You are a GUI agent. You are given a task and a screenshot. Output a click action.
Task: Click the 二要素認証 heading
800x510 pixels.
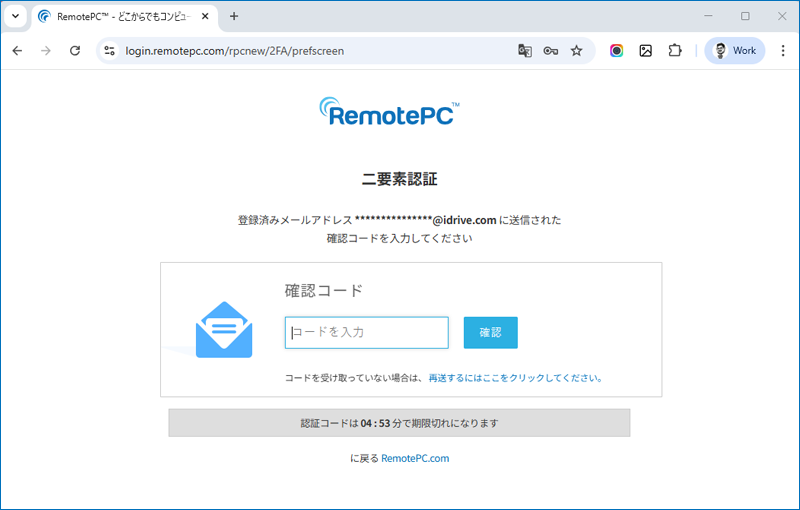399,179
